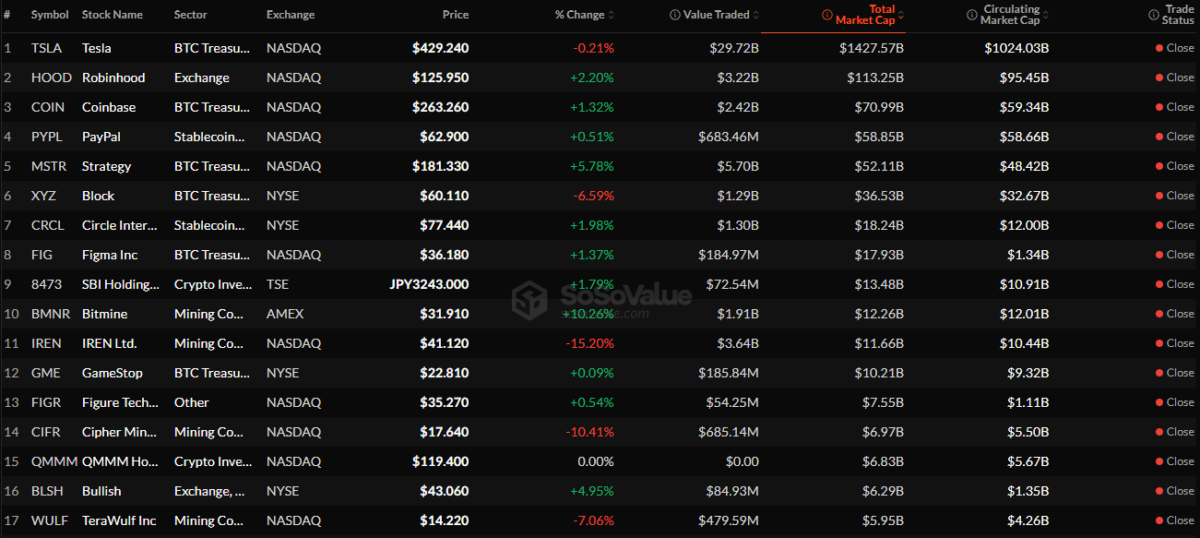Click the red status dot in Tesla's row
The image size is (1200, 538).
[1159, 48]
